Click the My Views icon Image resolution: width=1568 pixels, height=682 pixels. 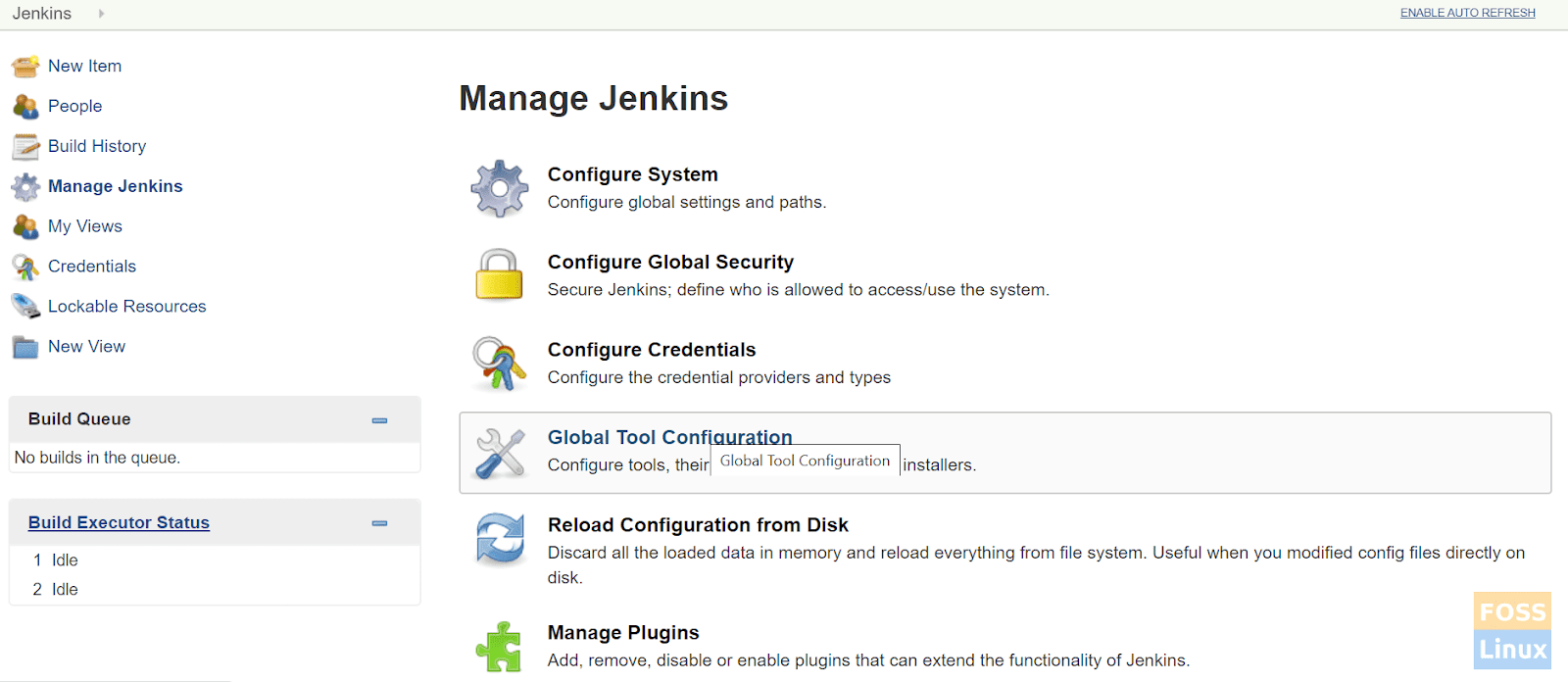pos(25,226)
